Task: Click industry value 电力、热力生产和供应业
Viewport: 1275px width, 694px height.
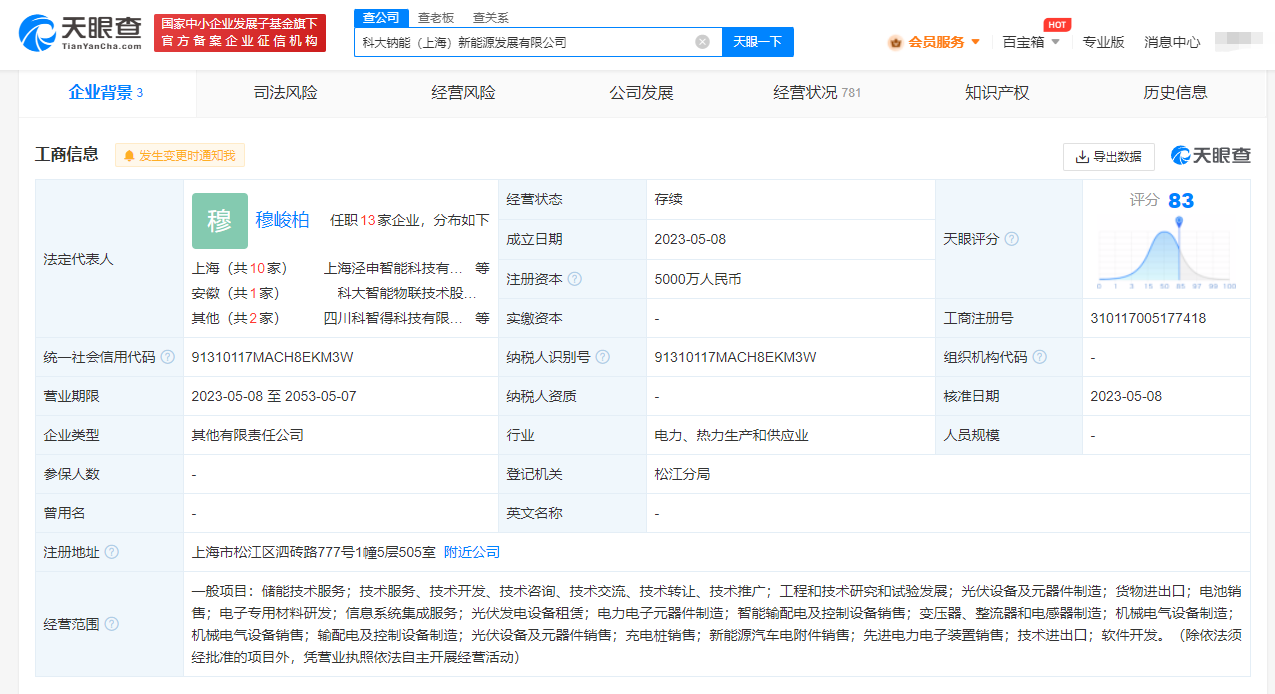Action: 732,435
